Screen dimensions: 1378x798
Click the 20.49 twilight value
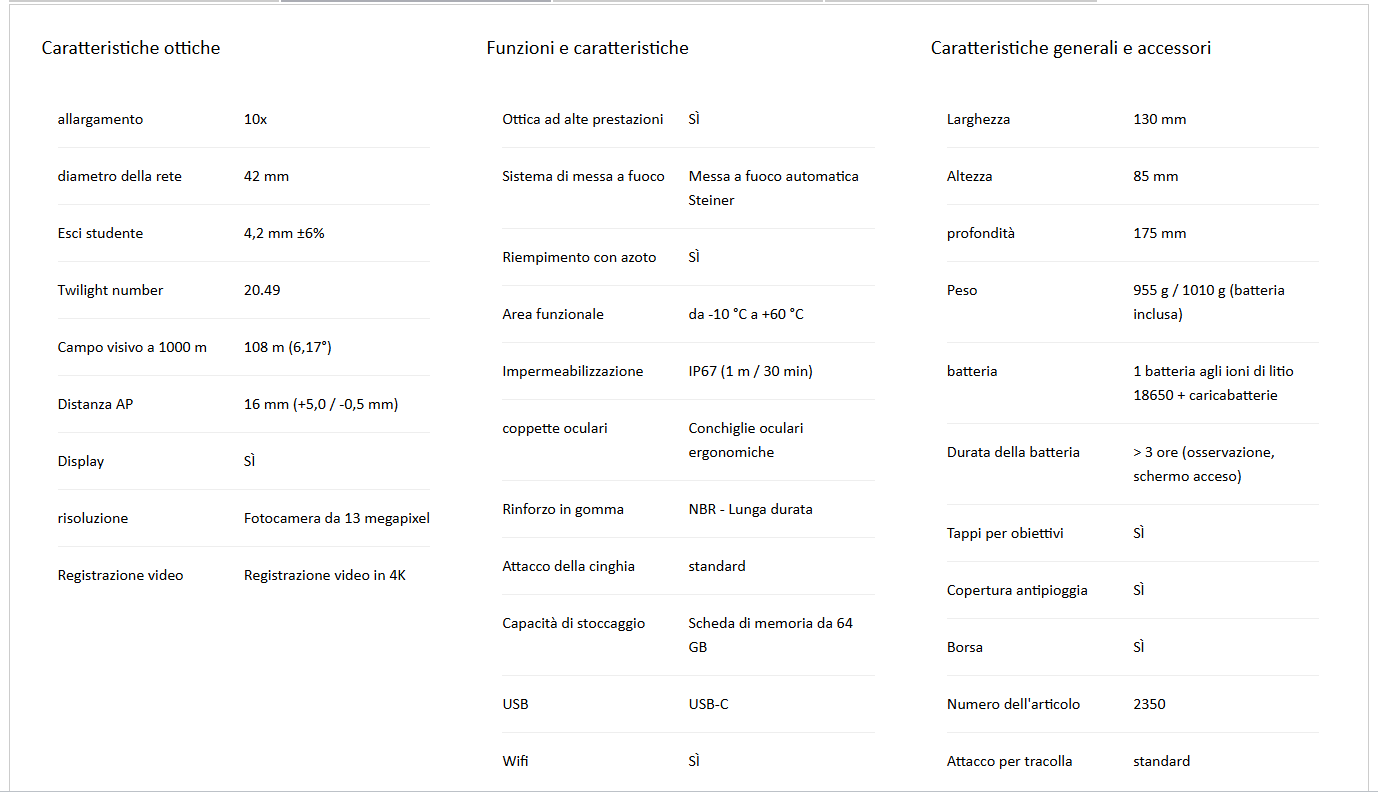coord(262,290)
